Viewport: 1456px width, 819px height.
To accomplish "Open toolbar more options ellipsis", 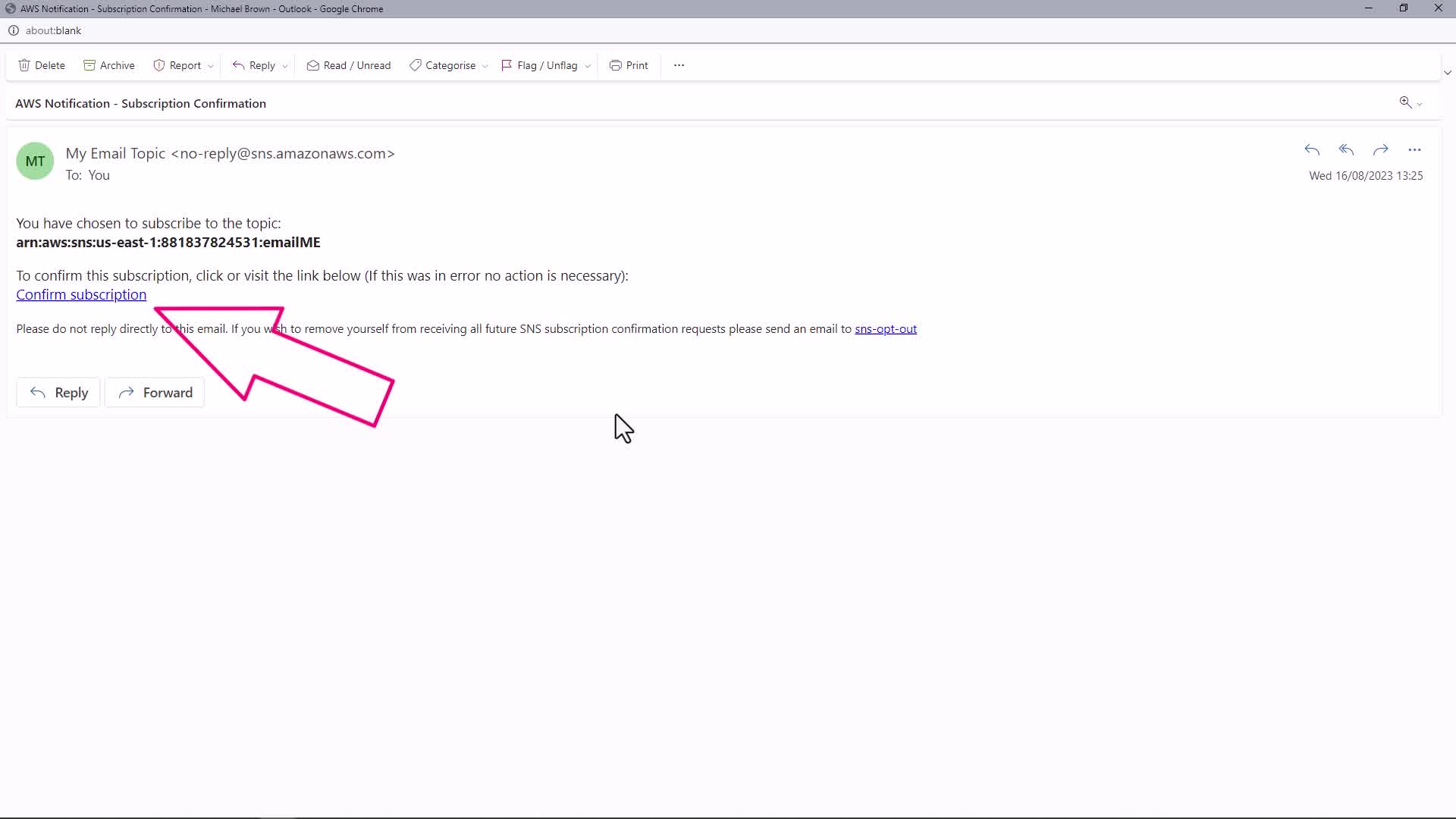I will tap(679, 65).
